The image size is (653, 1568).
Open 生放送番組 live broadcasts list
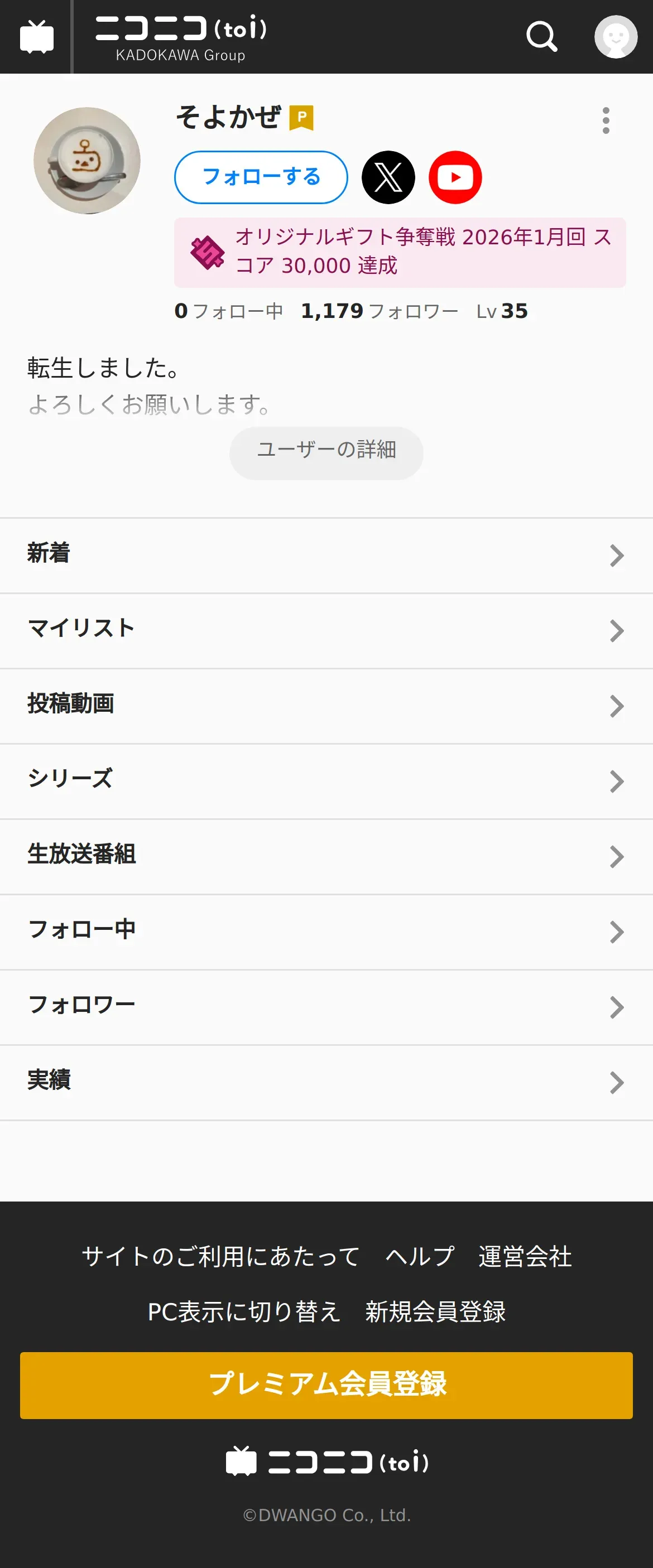click(x=326, y=856)
